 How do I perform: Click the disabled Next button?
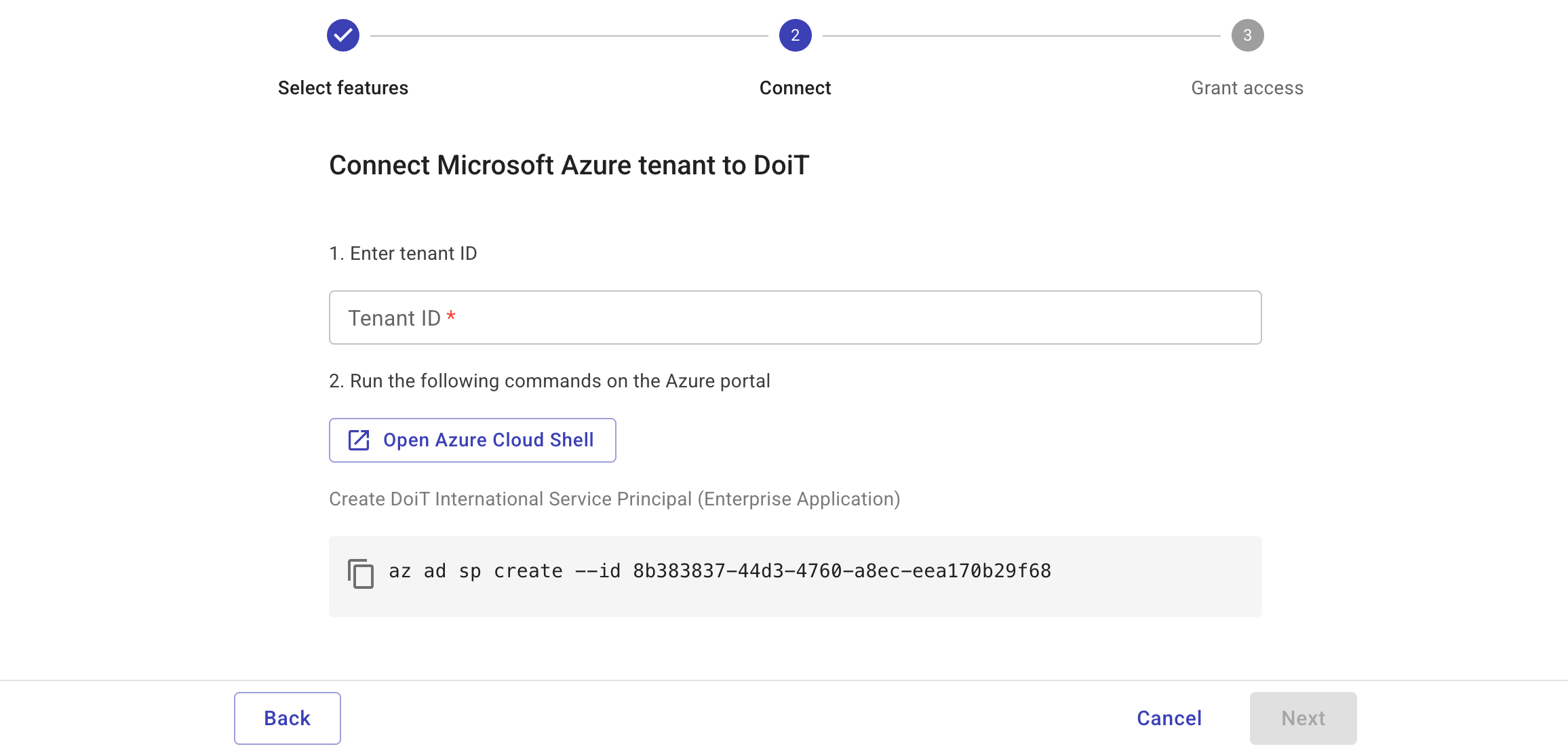[1303, 718]
